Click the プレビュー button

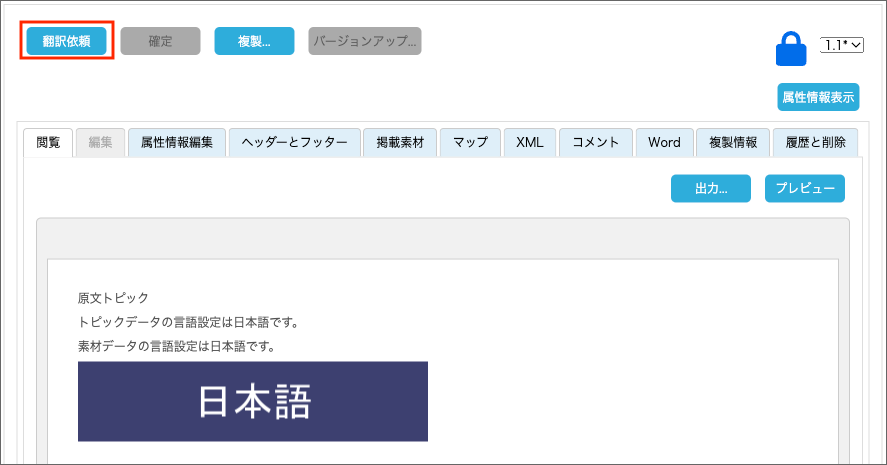click(805, 188)
